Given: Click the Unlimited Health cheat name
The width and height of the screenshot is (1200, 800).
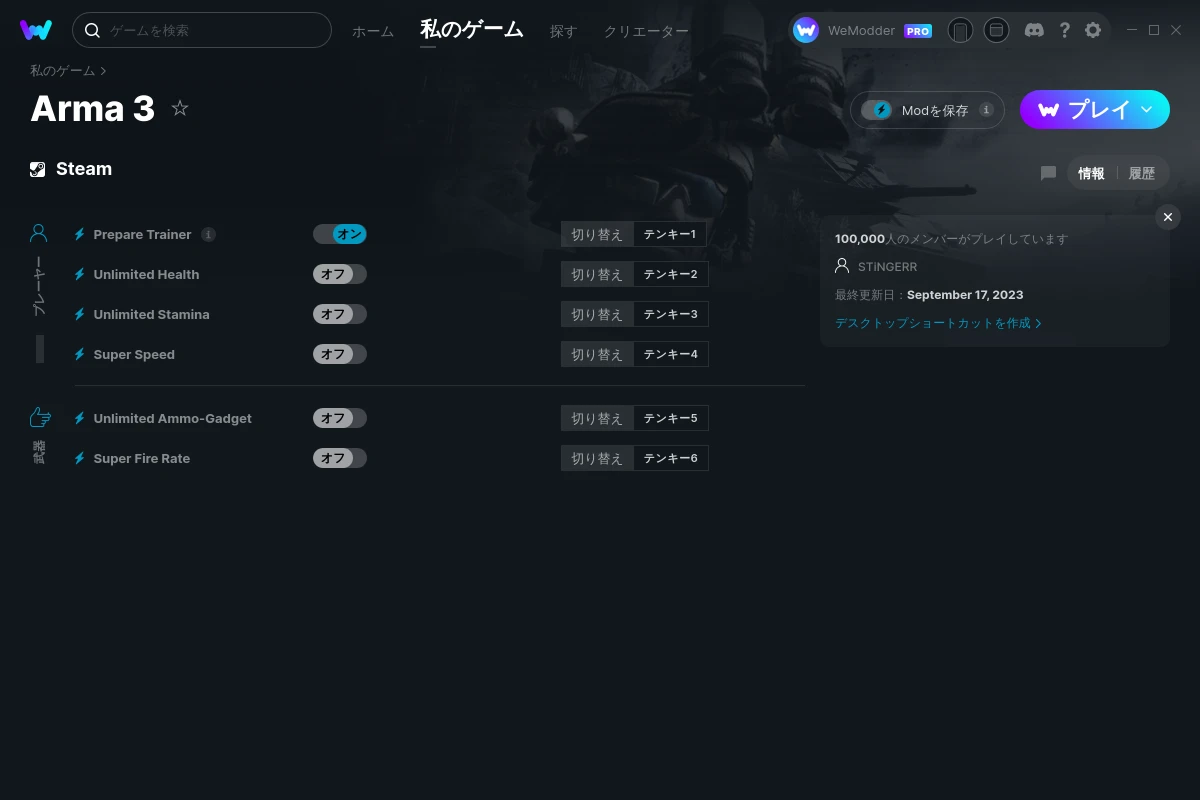Looking at the screenshot, I should click(x=146, y=274).
